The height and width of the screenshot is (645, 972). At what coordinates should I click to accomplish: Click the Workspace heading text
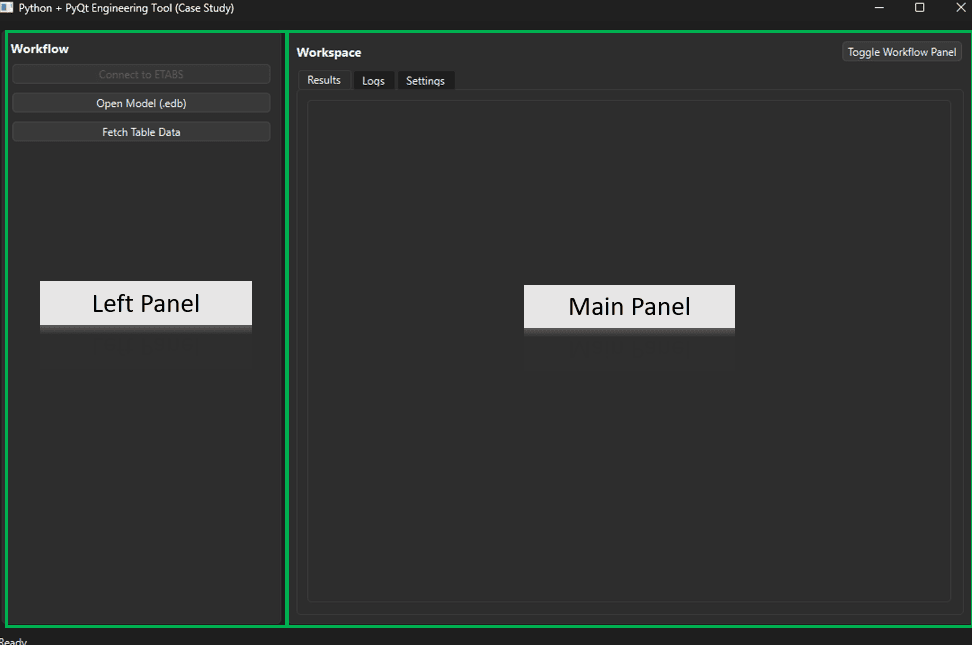(x=329, y=53)
